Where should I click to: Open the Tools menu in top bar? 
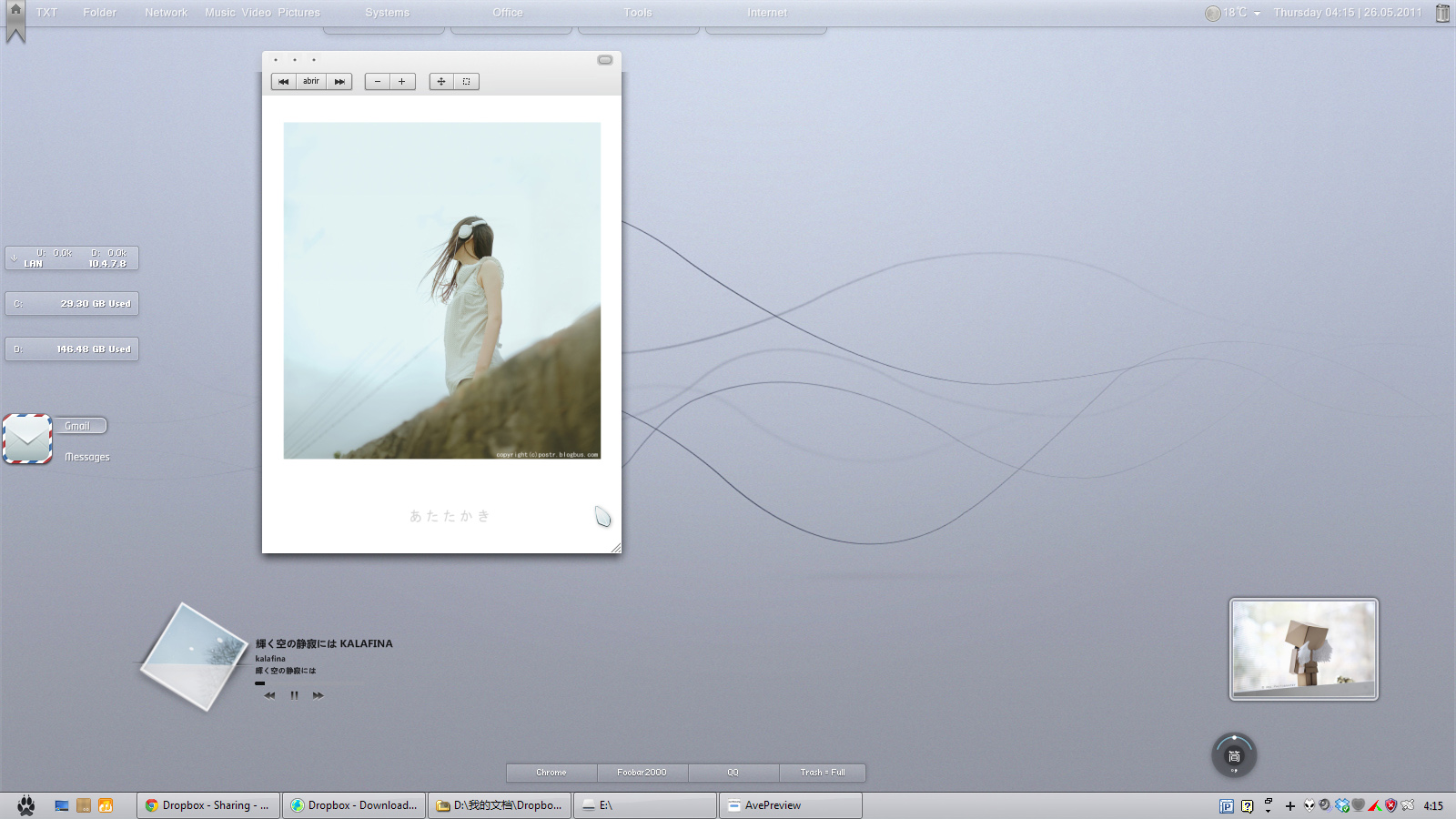pos(638,13)
